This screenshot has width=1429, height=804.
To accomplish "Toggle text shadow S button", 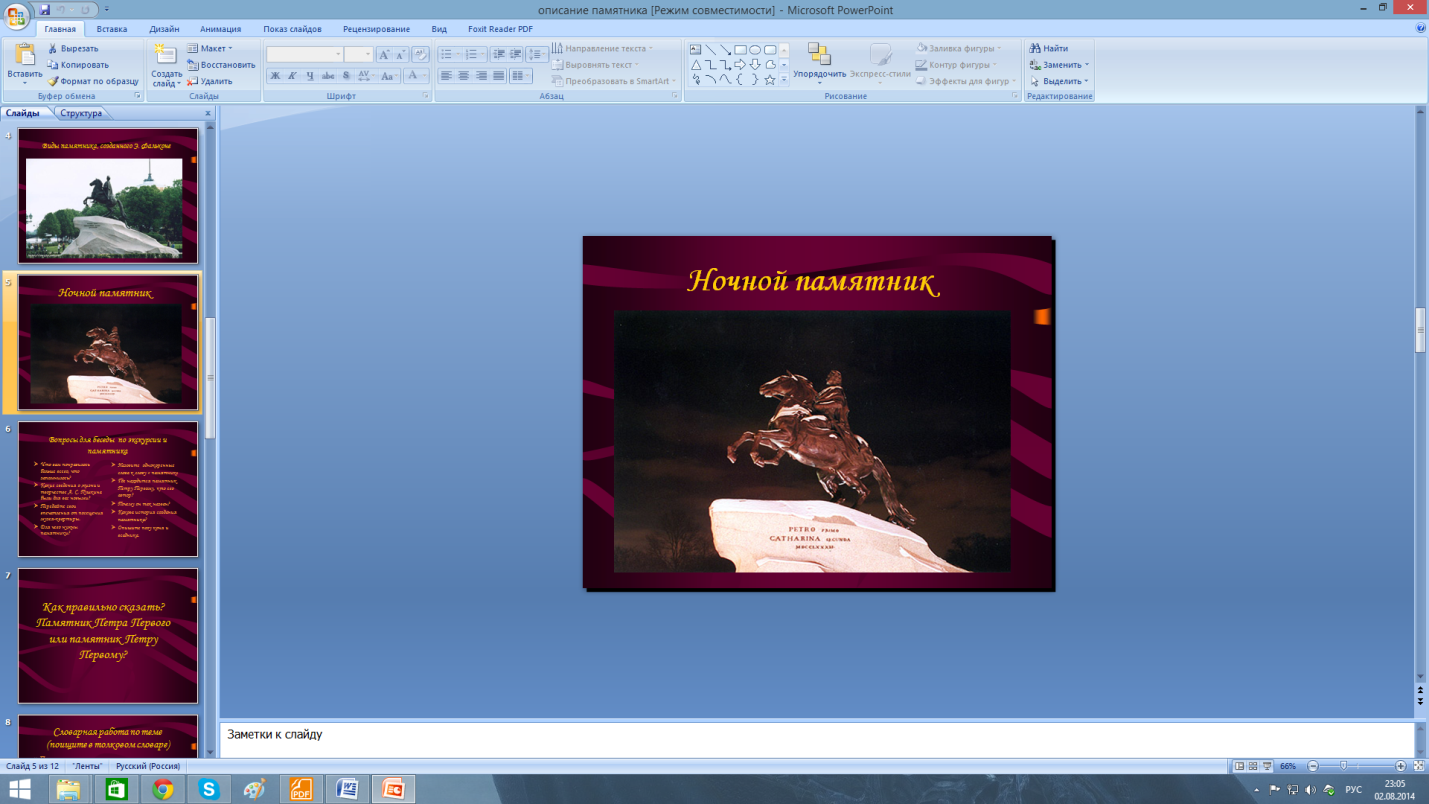I will pyautogui.click(x=346, y=76).
